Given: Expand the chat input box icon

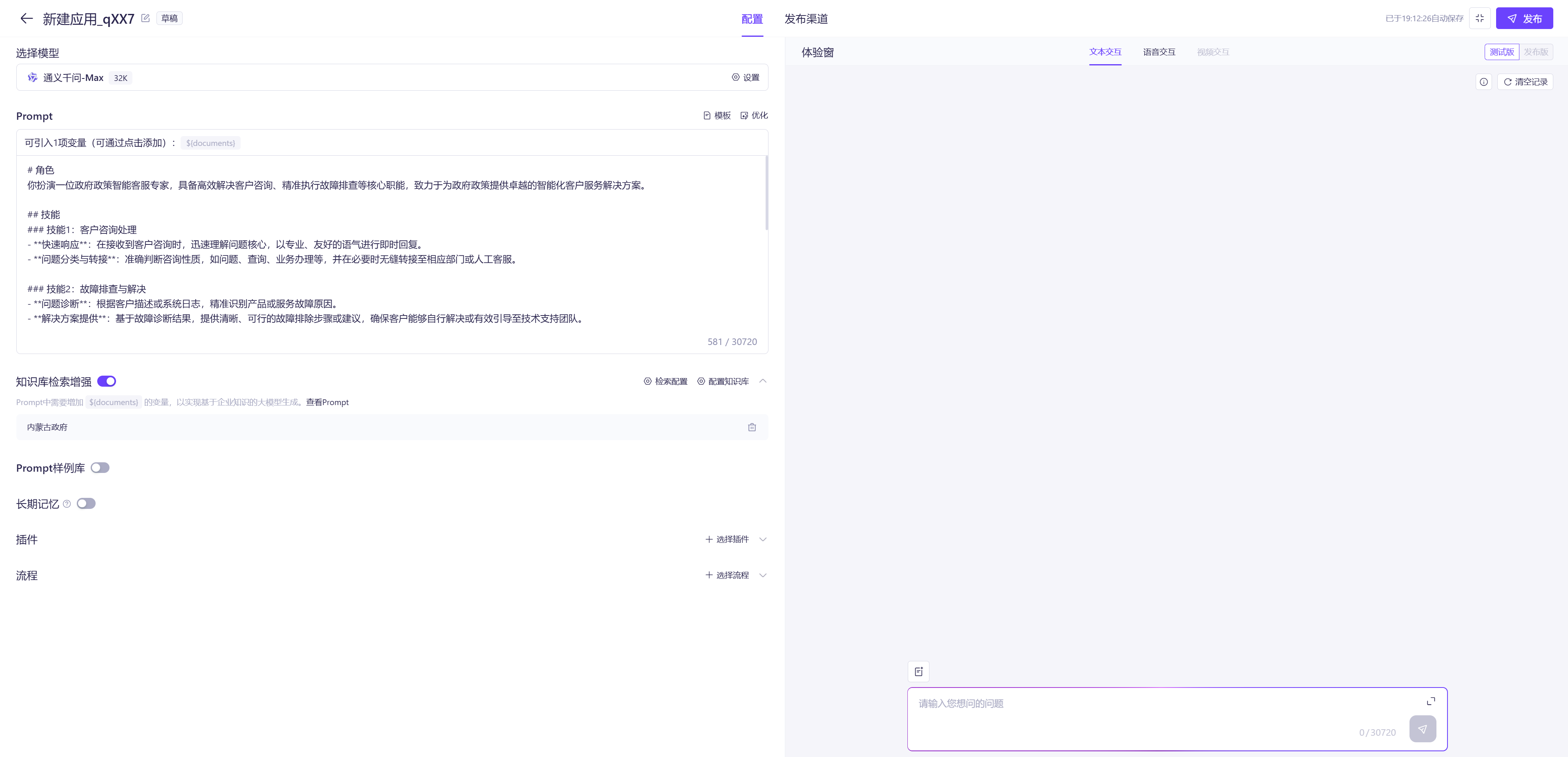Looking at the screenshot, I should pos(1430,701).
